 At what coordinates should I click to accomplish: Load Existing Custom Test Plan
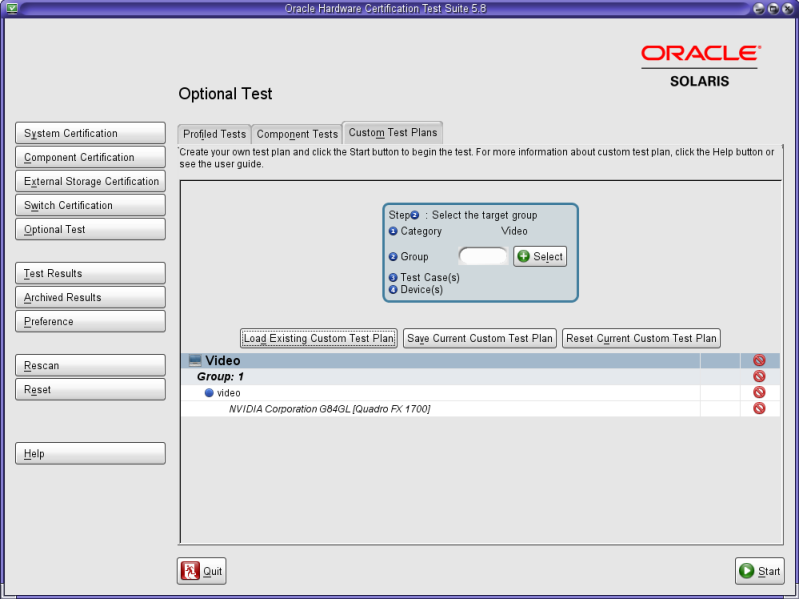tap(318, 338)
